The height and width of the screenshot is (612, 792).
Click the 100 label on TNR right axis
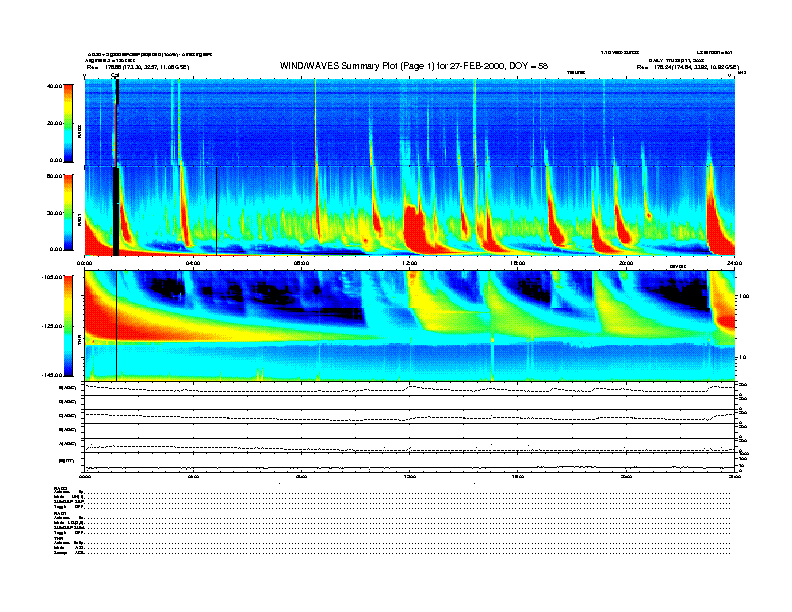[744, 296]
